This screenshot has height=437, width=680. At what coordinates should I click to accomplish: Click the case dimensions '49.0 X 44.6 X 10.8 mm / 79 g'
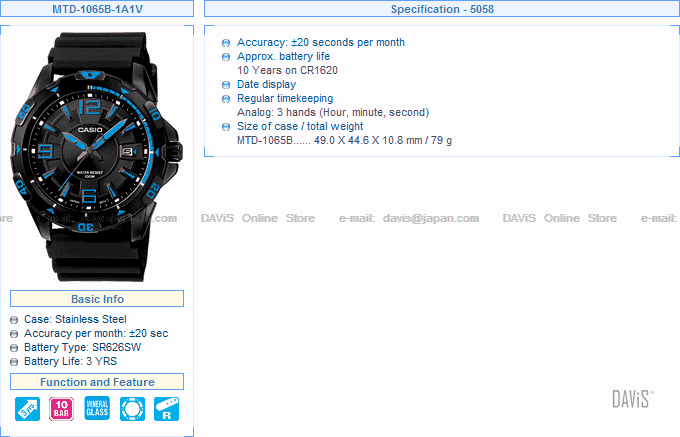[383, 140]
